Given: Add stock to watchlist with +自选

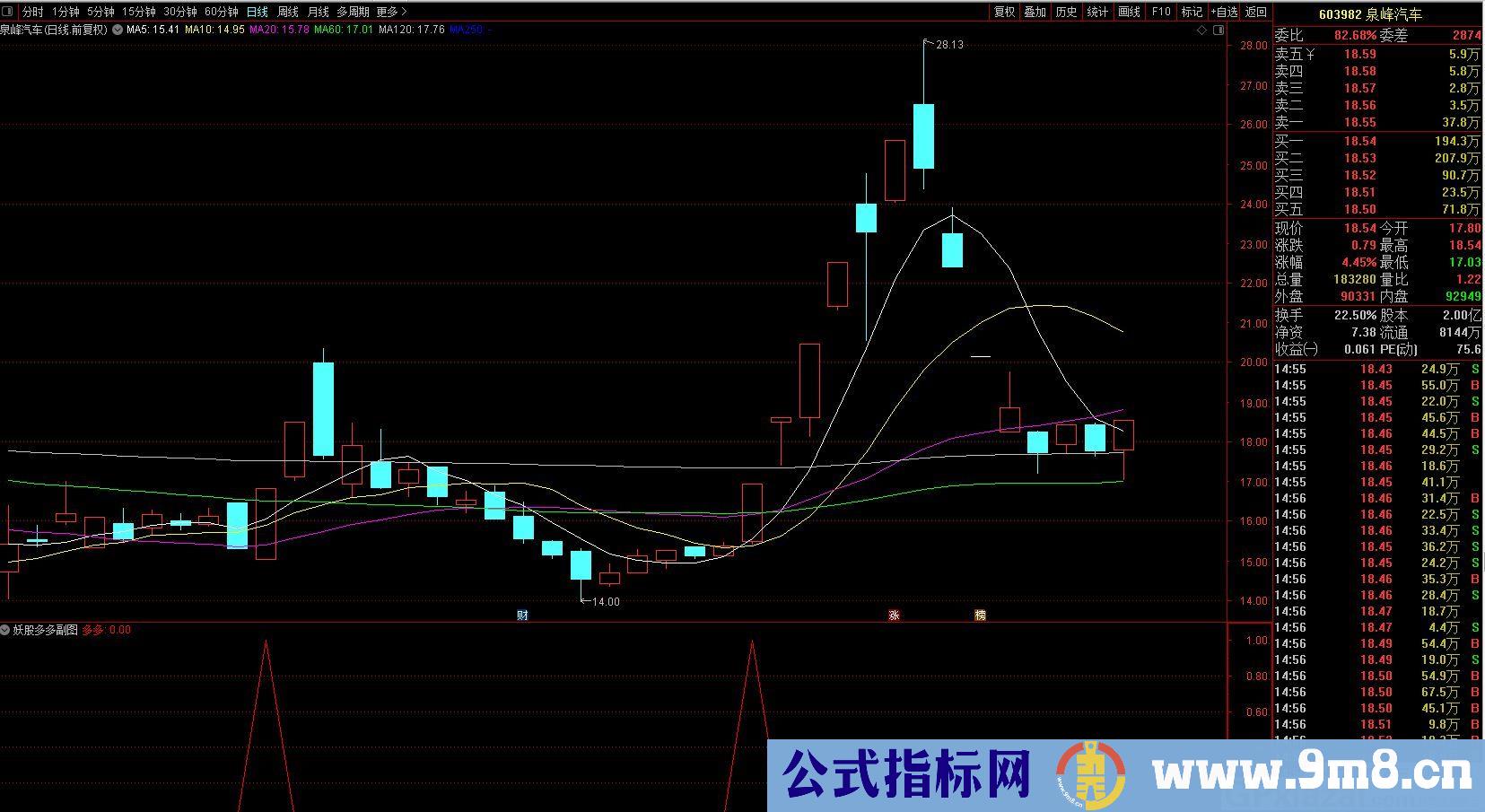Looking at the screenshot, I should (x=1224, y=12).
